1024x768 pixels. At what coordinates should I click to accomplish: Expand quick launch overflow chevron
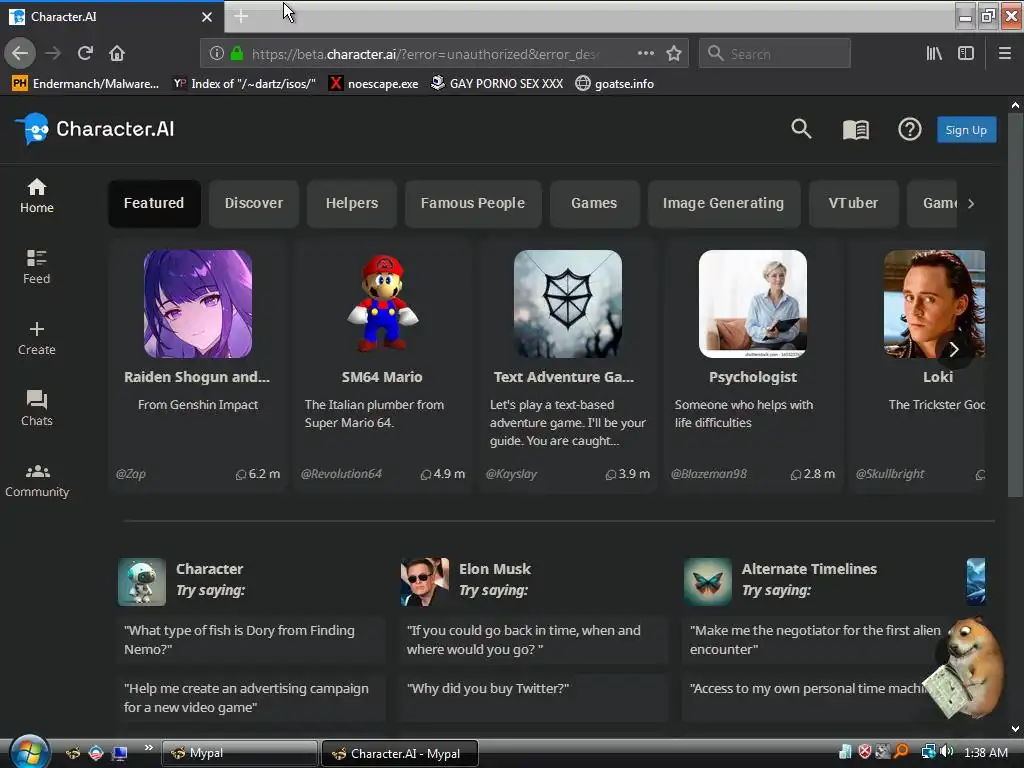click(x=148, y=748)
